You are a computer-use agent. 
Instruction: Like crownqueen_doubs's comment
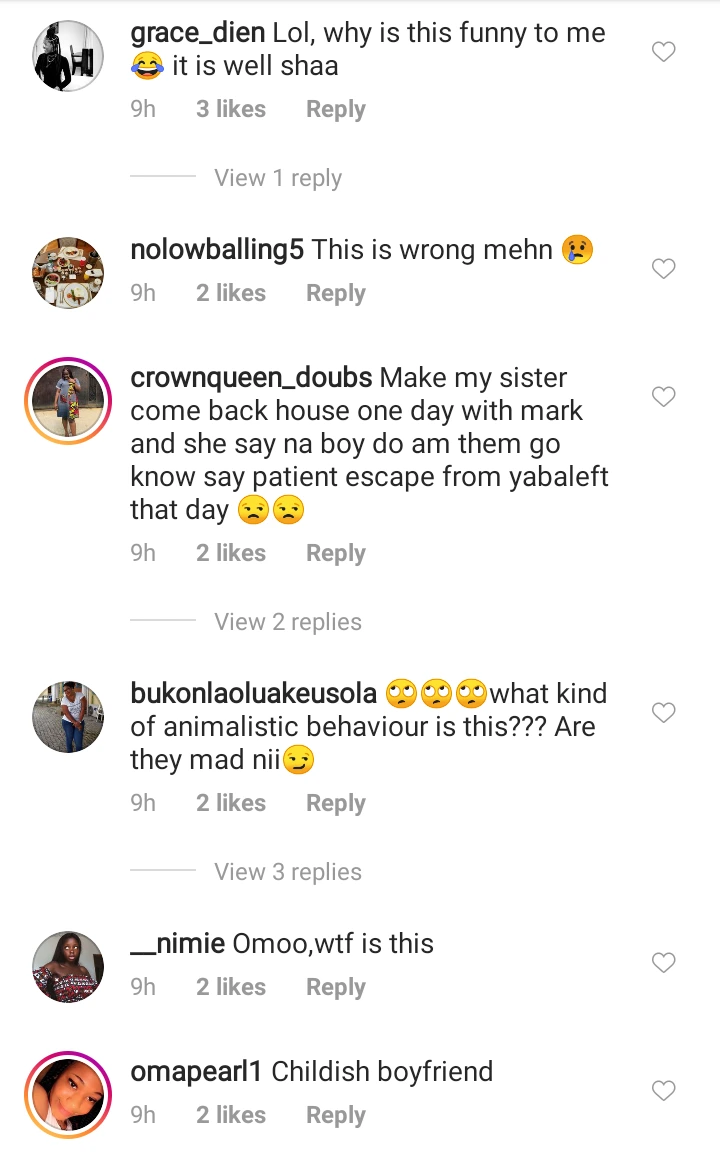click(664, 397)
